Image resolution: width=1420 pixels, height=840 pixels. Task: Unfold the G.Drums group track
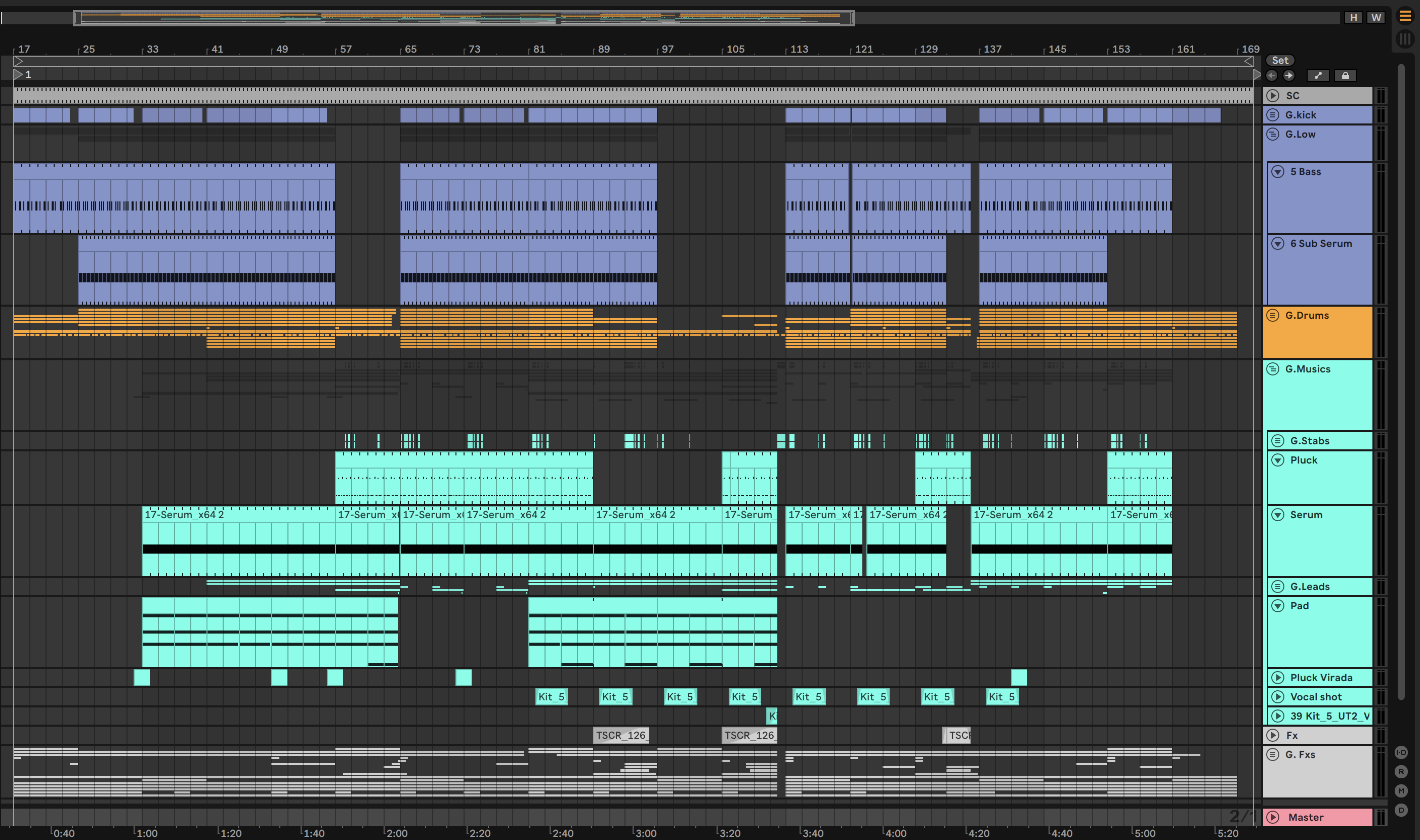pyautogui.click(x=1273, y=315)
